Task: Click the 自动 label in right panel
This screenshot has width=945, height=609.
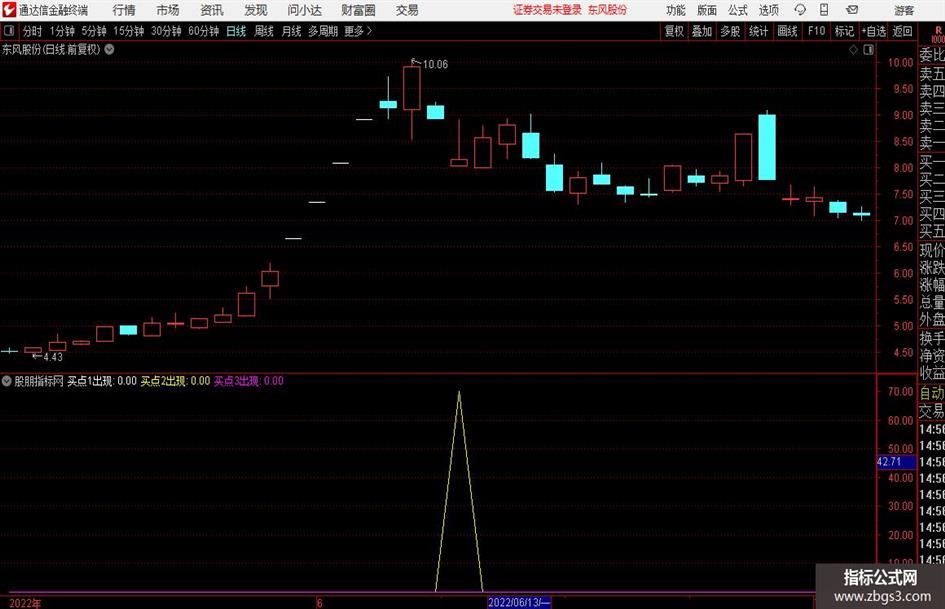Action: [932, 393]
